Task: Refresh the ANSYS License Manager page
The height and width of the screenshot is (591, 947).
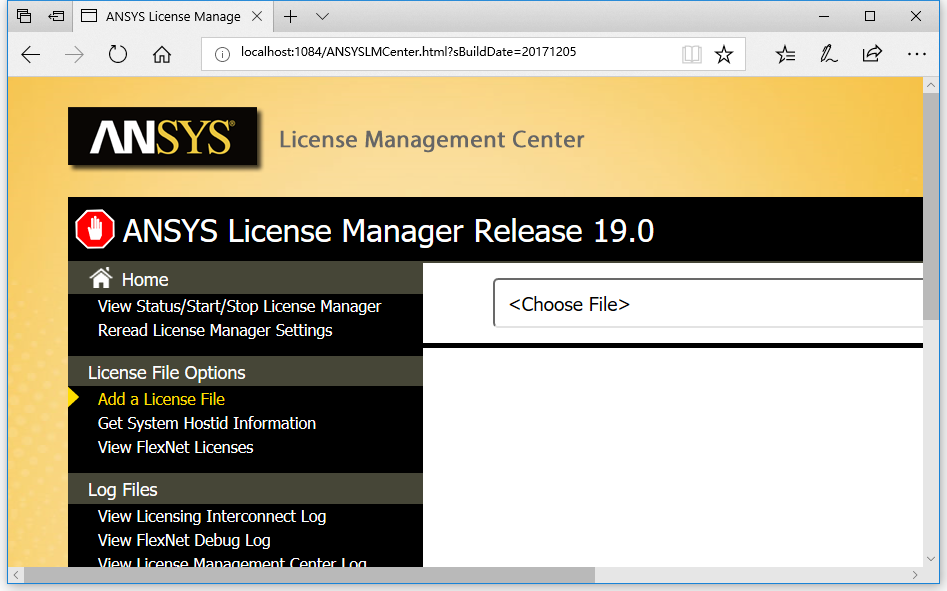Action: [x=118, y=54]
